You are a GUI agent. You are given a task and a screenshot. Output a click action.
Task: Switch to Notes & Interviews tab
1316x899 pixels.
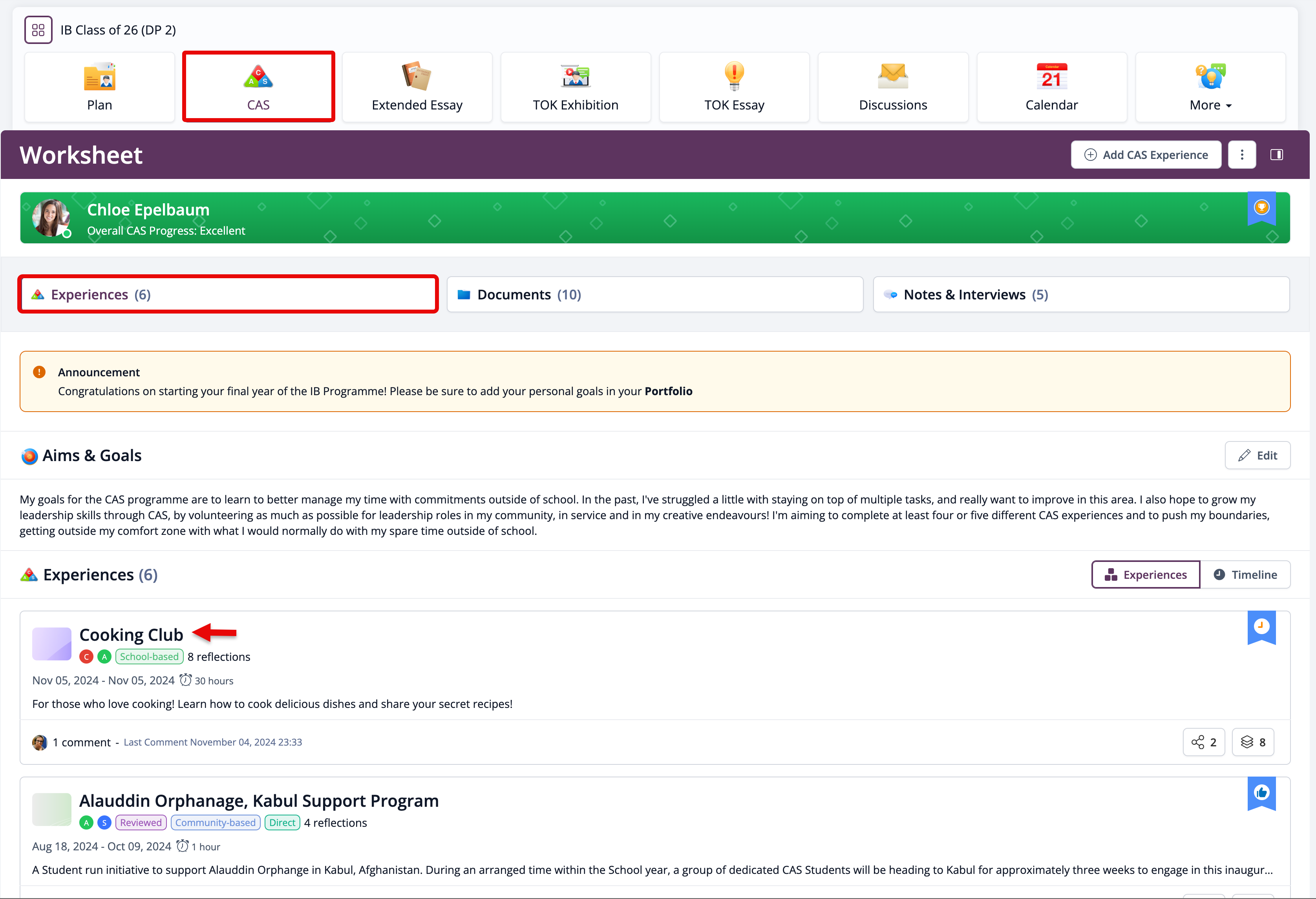[1081, 294]
